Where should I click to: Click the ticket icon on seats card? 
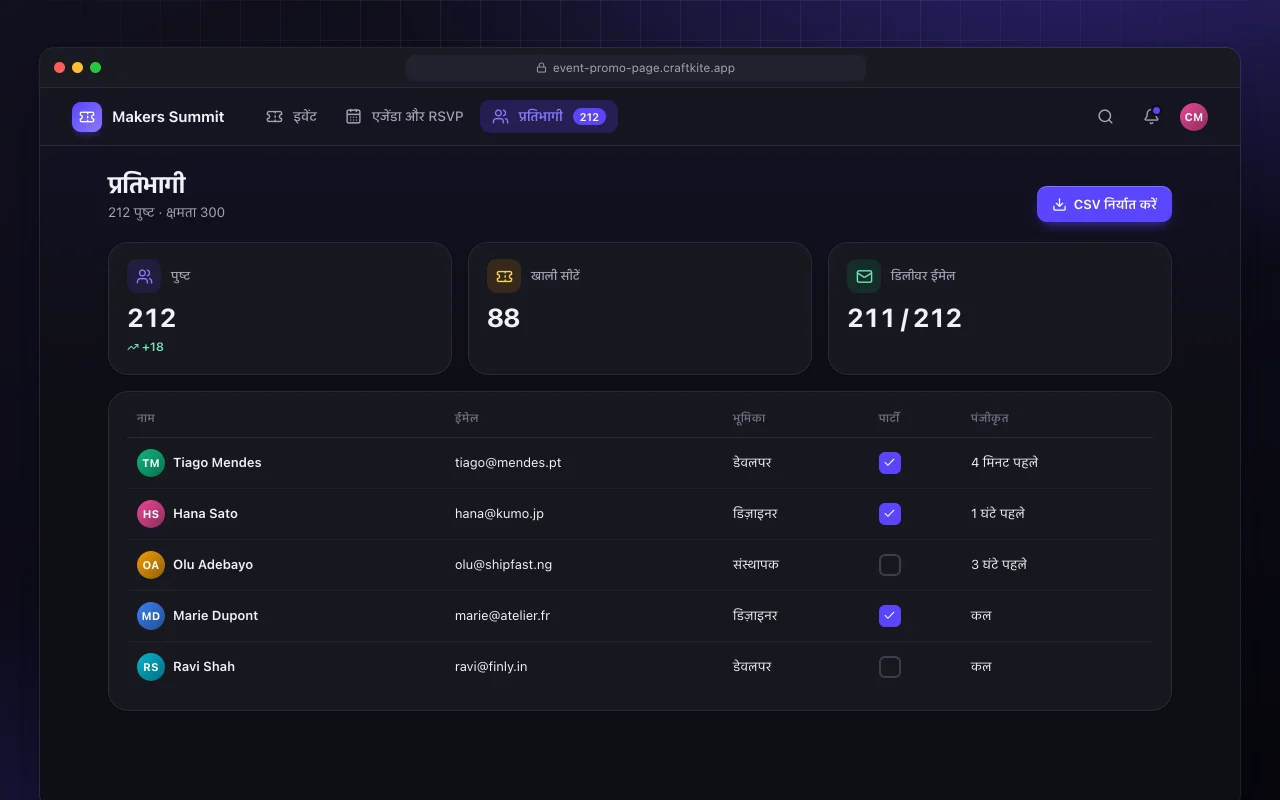(504, 276)
